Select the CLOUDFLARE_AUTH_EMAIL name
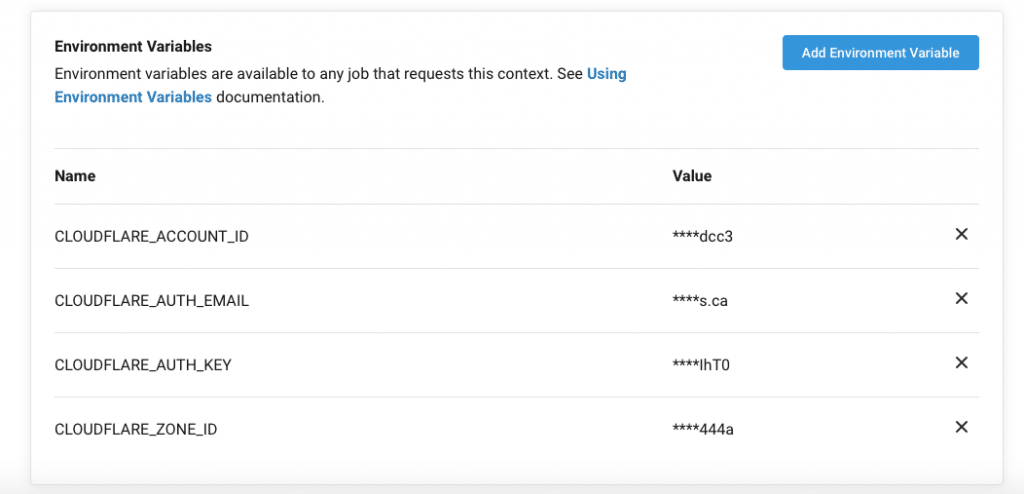 (x=152, y=301)
